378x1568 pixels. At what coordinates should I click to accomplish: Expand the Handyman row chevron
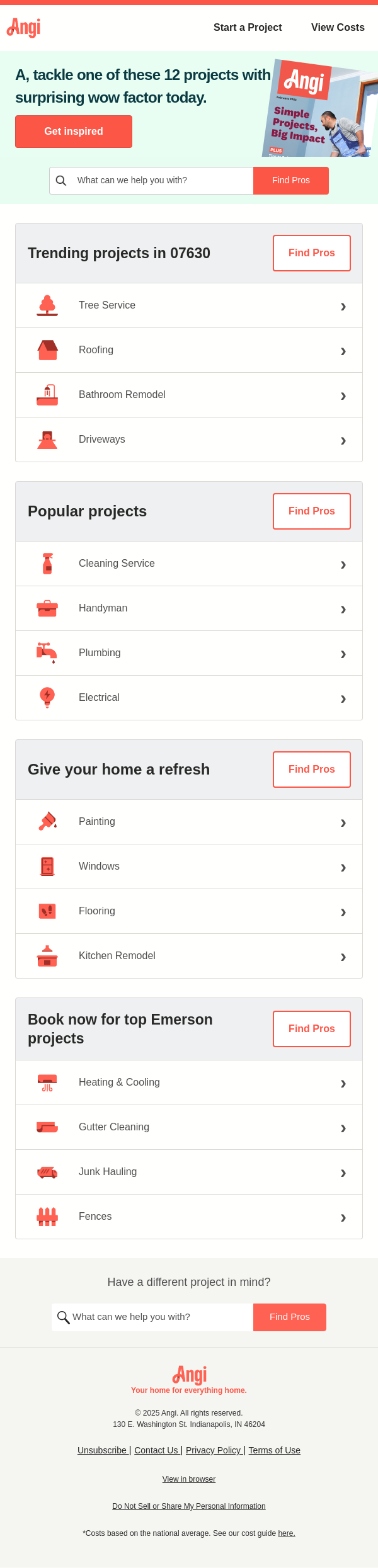pyautogui.click(x=343, y=608)
